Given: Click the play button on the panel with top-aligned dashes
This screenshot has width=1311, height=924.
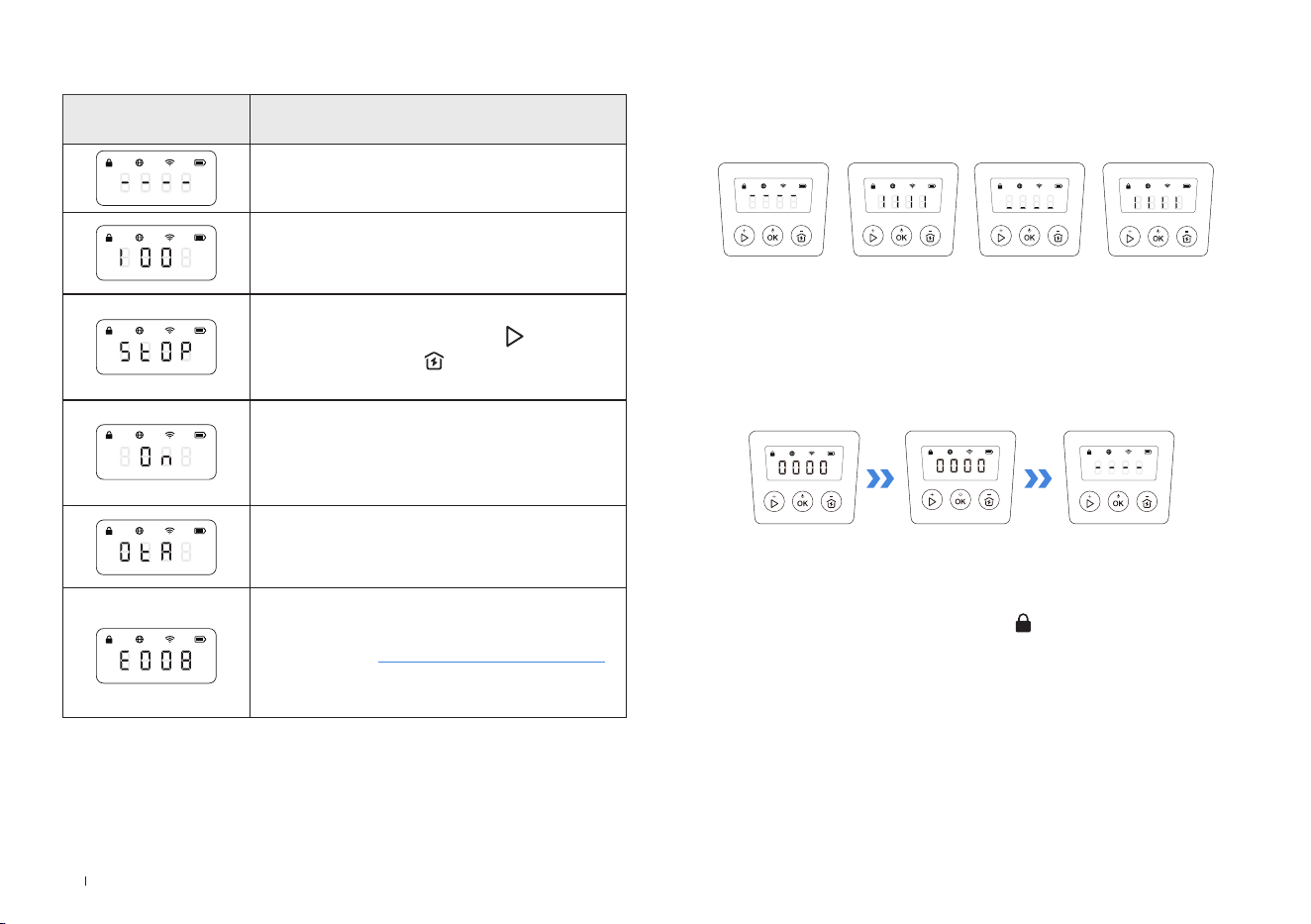Looking at the screenshot, I should point(745,237).
